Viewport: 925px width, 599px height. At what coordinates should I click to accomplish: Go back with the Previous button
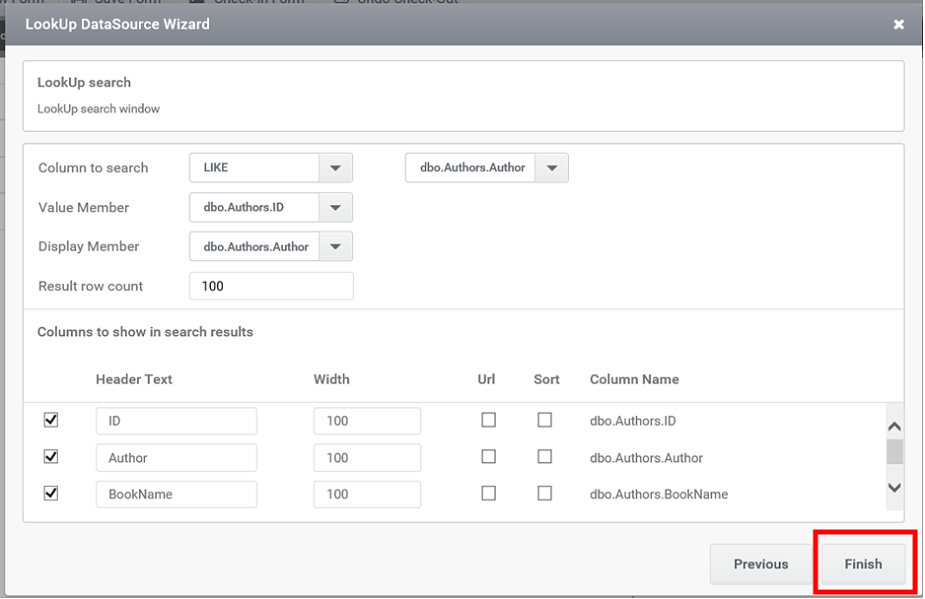click(x=760, y=564)
